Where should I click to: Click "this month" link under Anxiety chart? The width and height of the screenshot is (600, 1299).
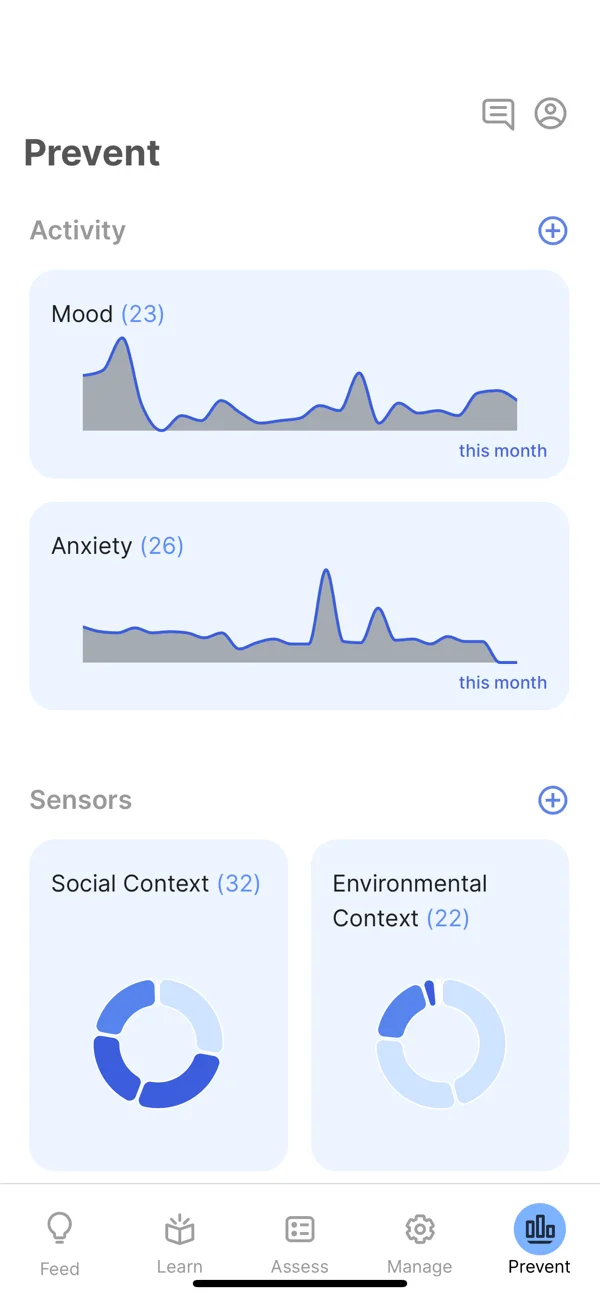click(502, 683)
